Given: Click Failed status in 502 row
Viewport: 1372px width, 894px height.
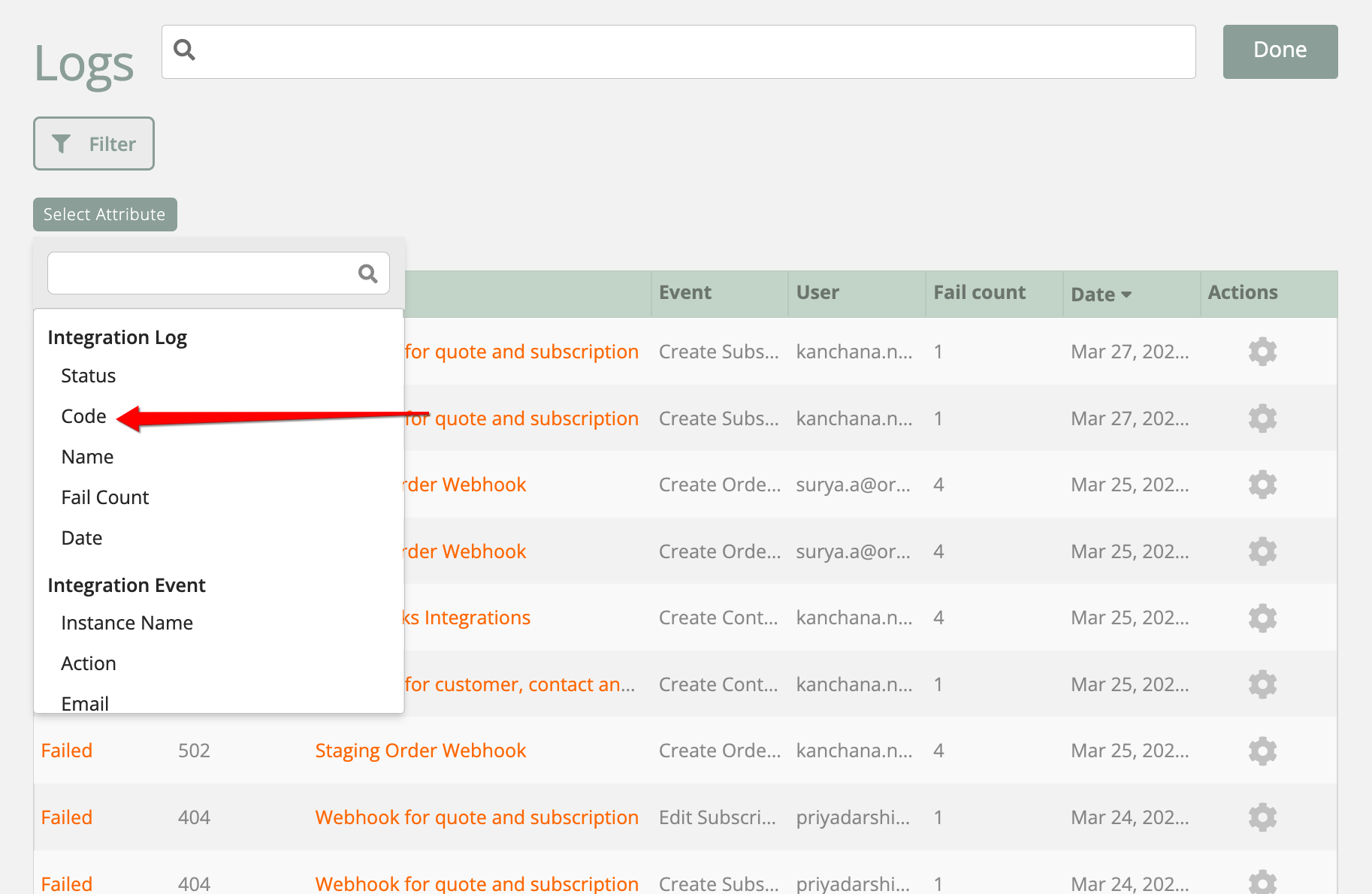Looking at the screenshot, I should pyautogui.click(x=67, y=751).
